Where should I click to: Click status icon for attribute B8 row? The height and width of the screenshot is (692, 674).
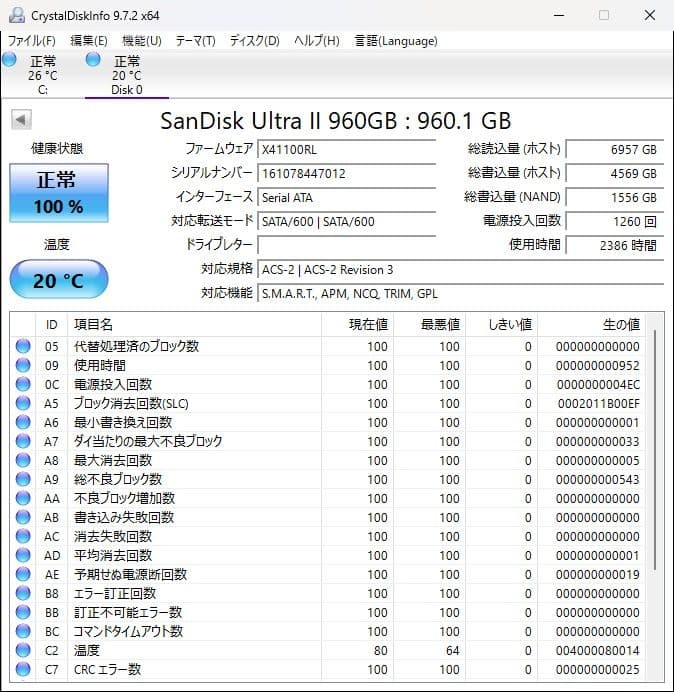click(23, 593)
